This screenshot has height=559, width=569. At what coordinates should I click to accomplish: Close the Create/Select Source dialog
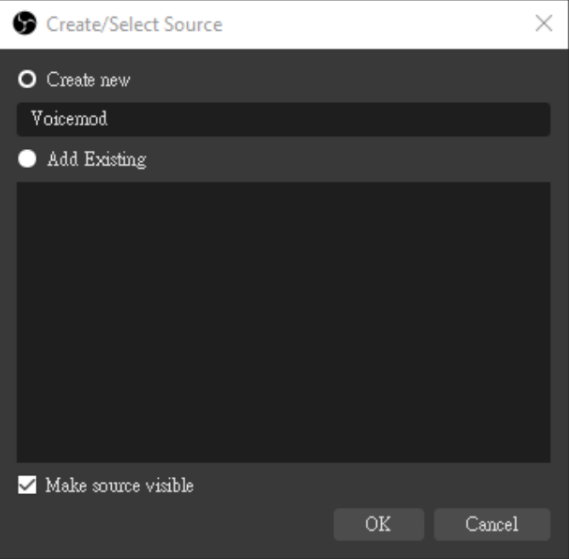[544, 24]
